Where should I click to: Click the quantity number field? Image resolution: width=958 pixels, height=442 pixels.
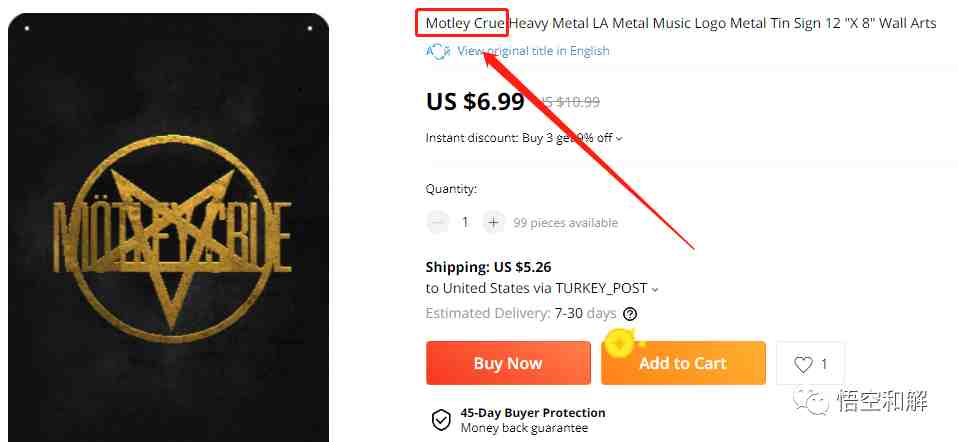pos(465,223)
